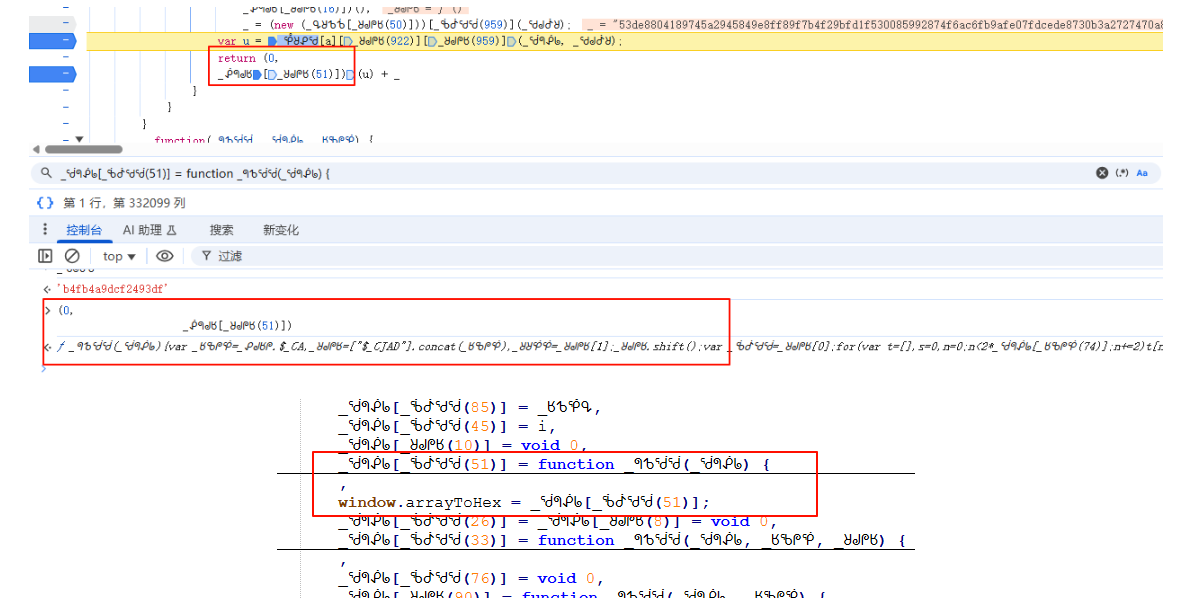Image resolution: width=1182 pixels, height=608 pixels.
Task: Open the 'top' JavaScript context dropdown
Action: coord(119,256)
